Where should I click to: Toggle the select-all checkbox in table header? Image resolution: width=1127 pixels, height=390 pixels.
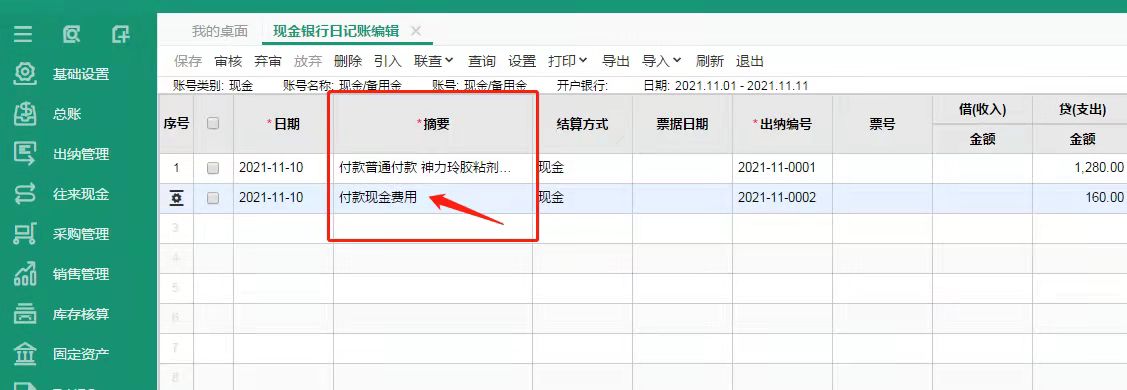click(213, 124)
